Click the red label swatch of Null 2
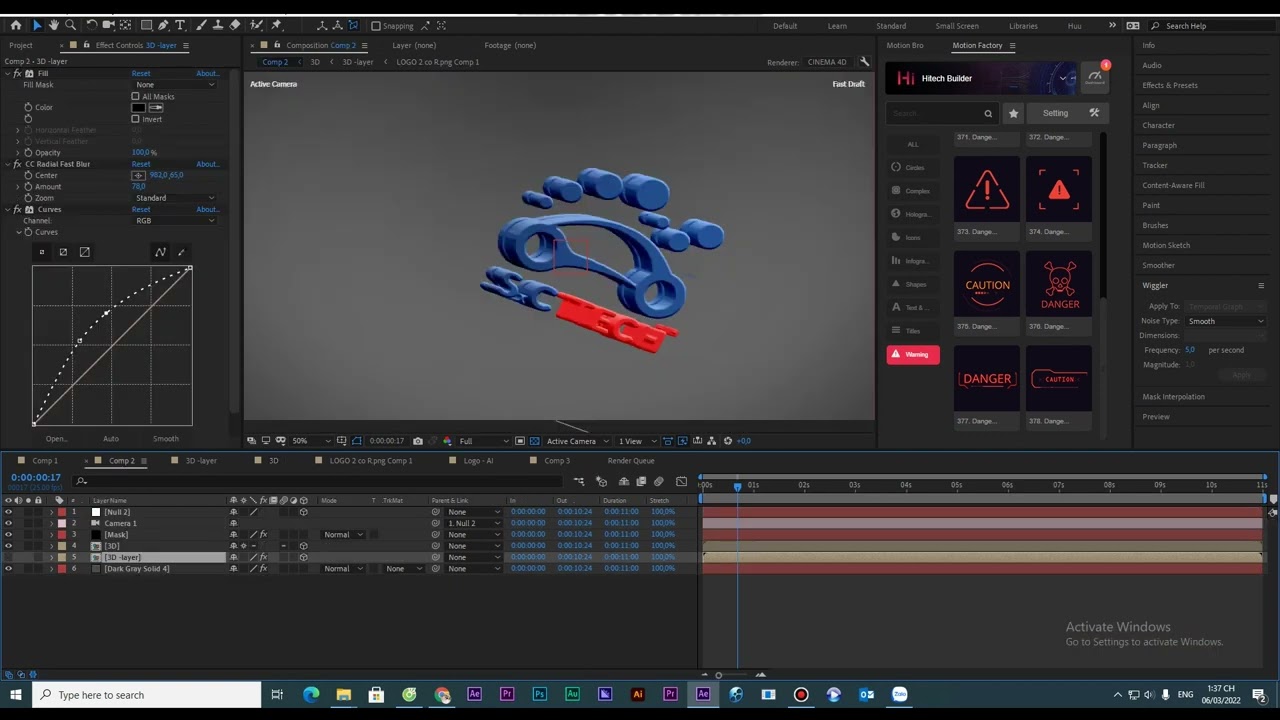 pyautogui.click(x=60, y=512)
